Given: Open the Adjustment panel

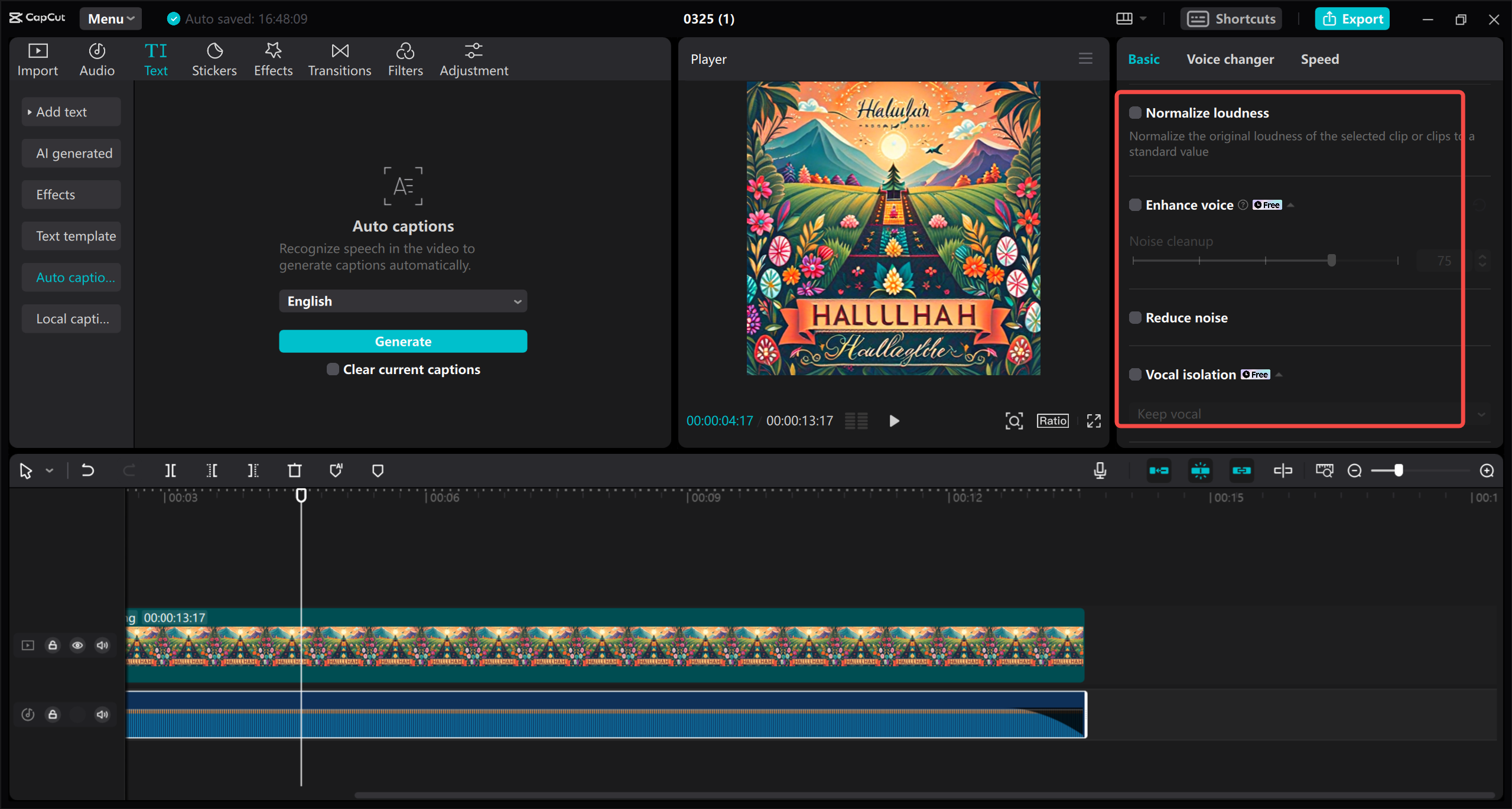Looking at the screenshot, I should [474, 60].
